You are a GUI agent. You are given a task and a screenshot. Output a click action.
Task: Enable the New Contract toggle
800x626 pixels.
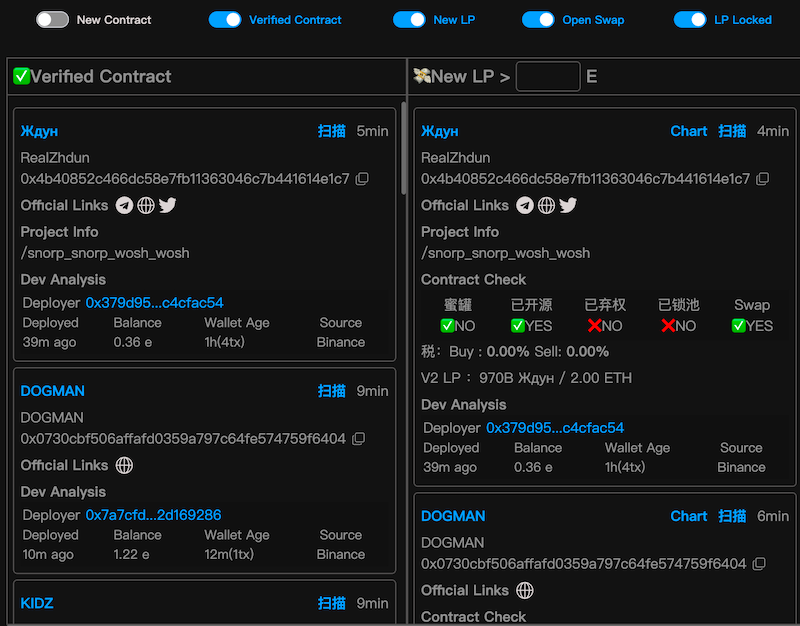(x=52, y=20)
